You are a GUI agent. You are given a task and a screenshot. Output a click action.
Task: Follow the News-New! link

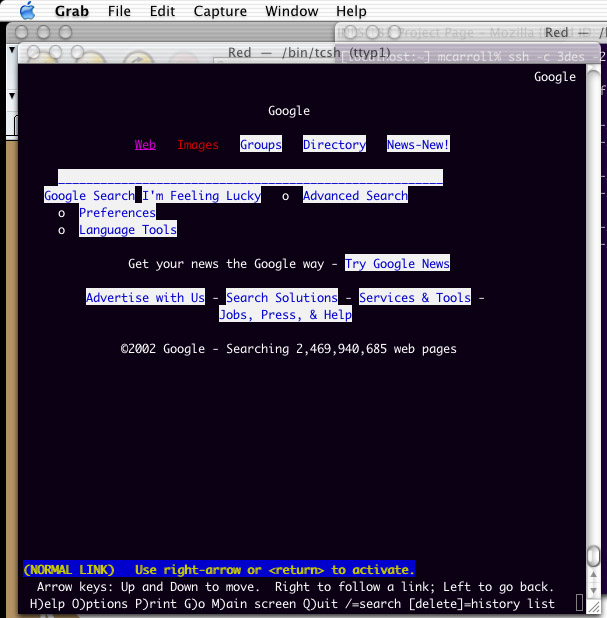(418, 144)
